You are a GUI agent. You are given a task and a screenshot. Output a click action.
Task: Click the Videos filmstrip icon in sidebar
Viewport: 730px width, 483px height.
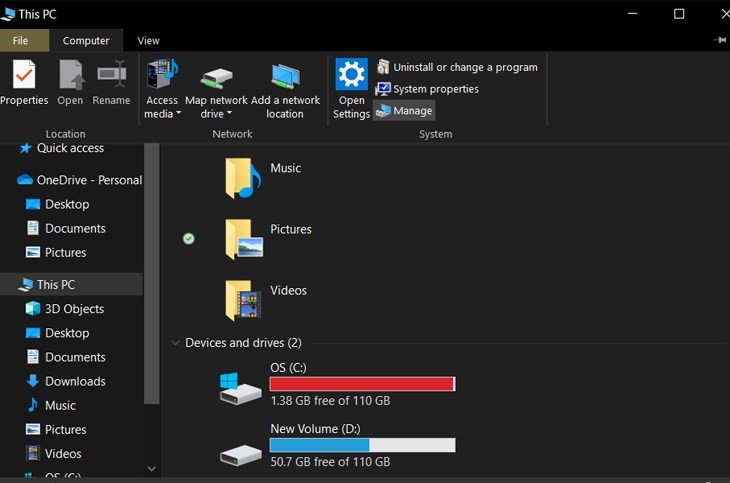point(33,453)
